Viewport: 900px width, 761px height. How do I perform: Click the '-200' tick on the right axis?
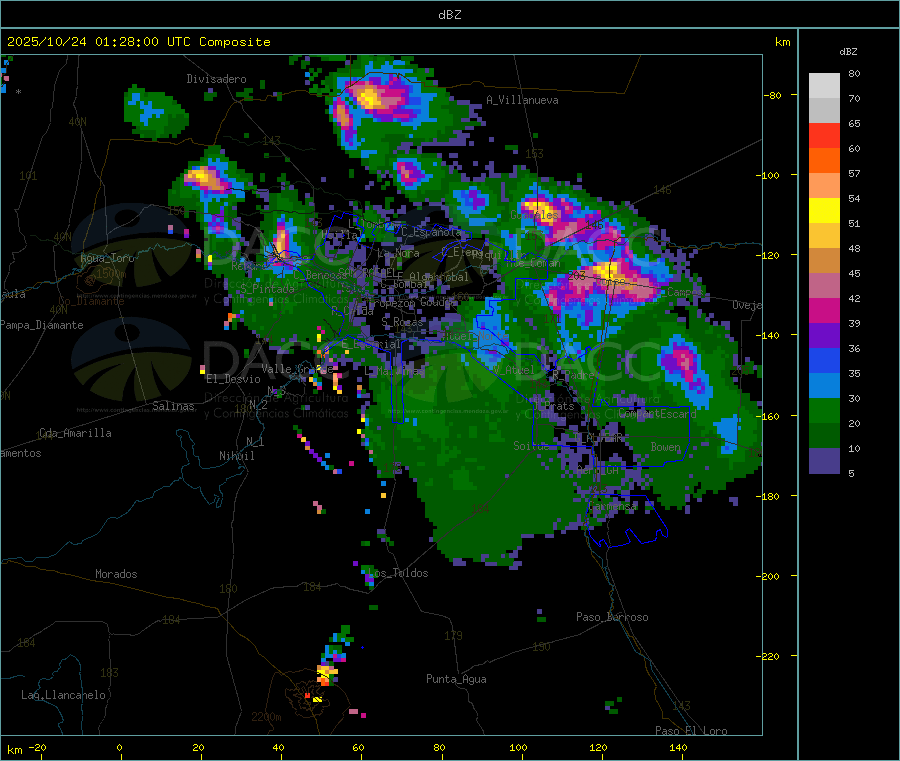[769, 576]
